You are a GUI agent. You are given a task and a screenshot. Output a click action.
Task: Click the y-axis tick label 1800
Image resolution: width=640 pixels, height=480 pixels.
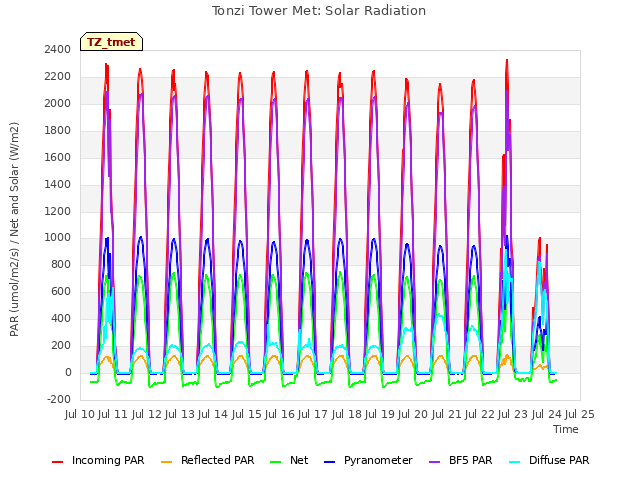58,130
